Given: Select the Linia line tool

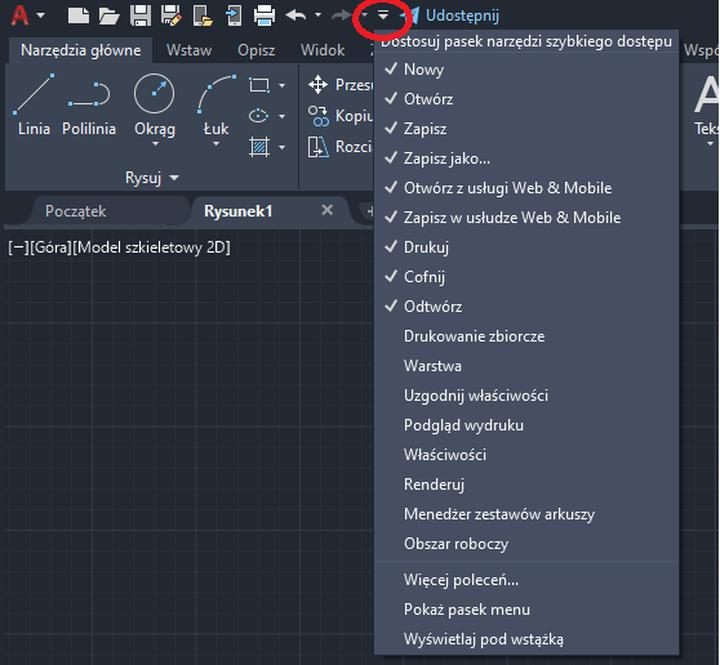Looking at the screenshot, I should (x=34, y=105).
